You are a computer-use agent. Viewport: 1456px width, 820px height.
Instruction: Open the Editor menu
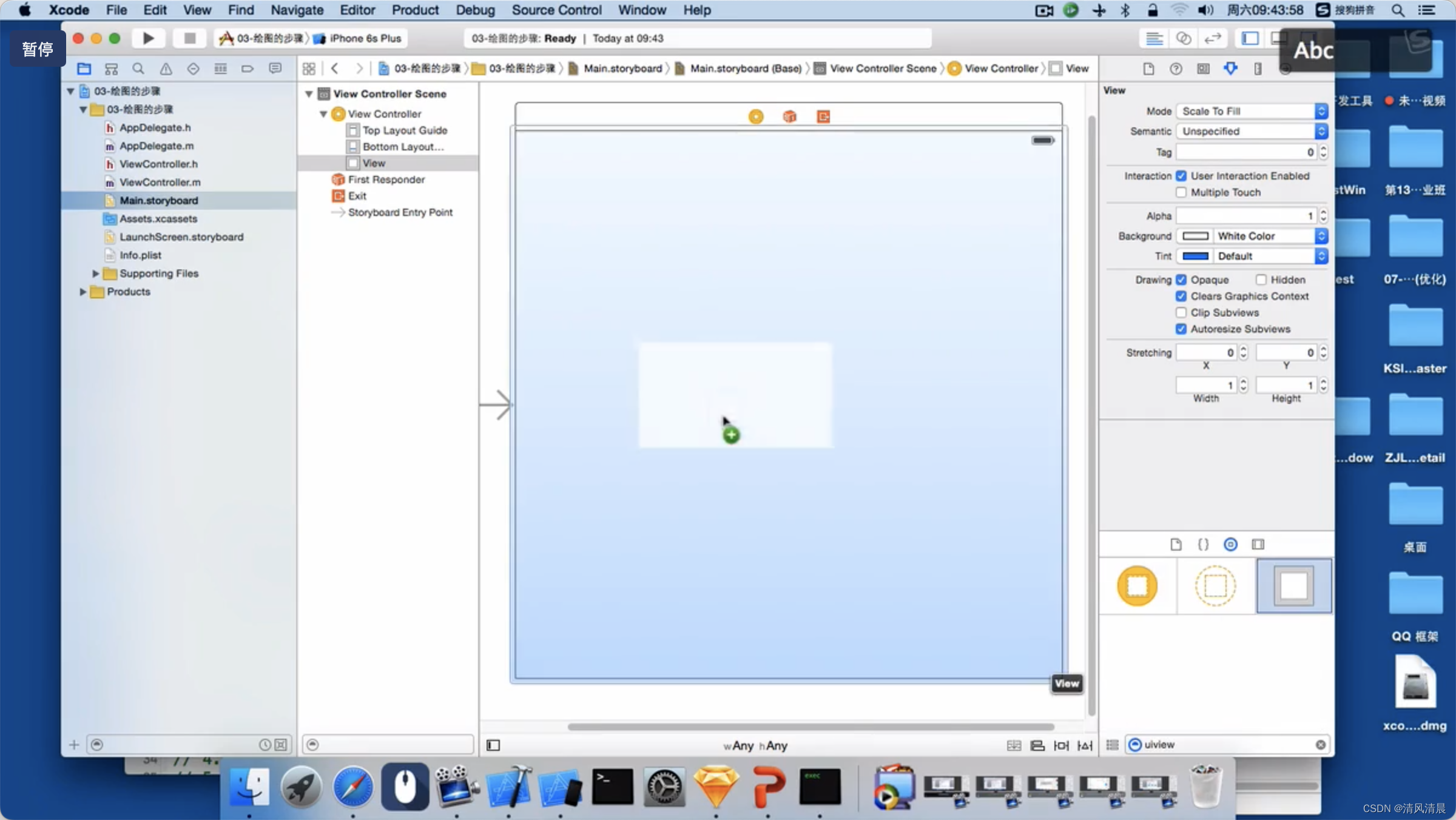pos(357,10)
